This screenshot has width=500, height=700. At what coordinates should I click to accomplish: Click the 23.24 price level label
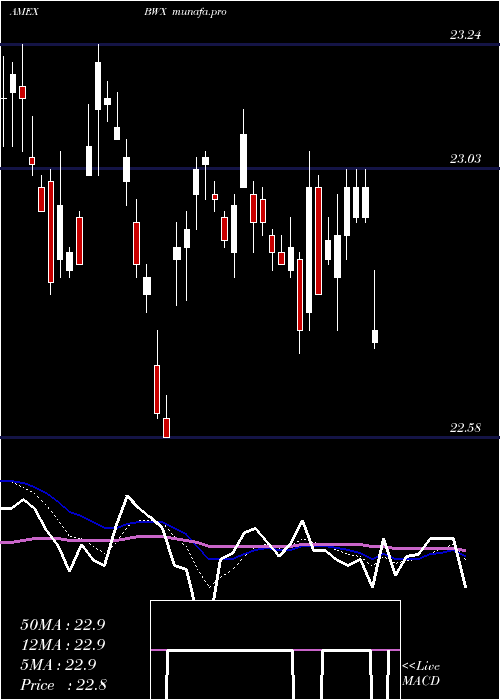tap(465, 35)
